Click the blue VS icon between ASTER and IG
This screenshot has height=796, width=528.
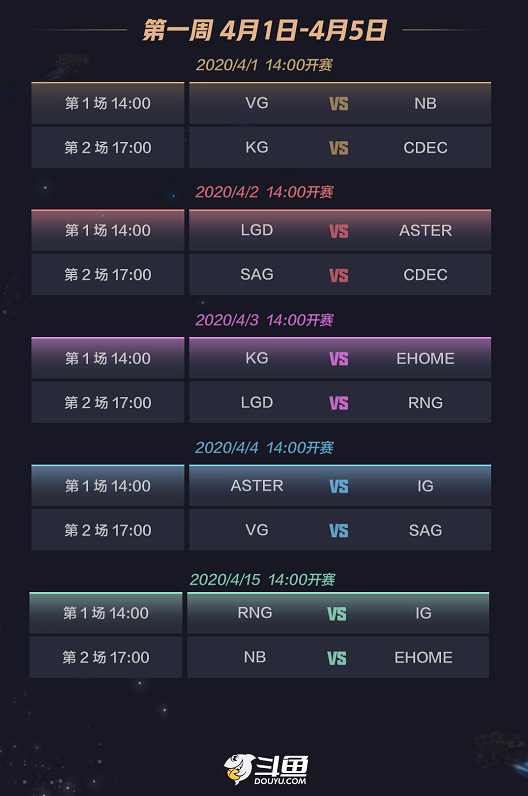pyautogui.click(x=339, y=486)
